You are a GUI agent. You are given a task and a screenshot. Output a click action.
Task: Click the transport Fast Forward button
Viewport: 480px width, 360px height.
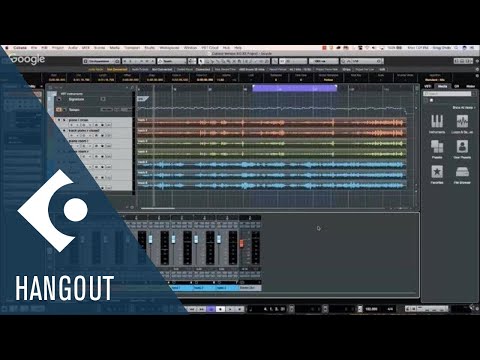201,309
